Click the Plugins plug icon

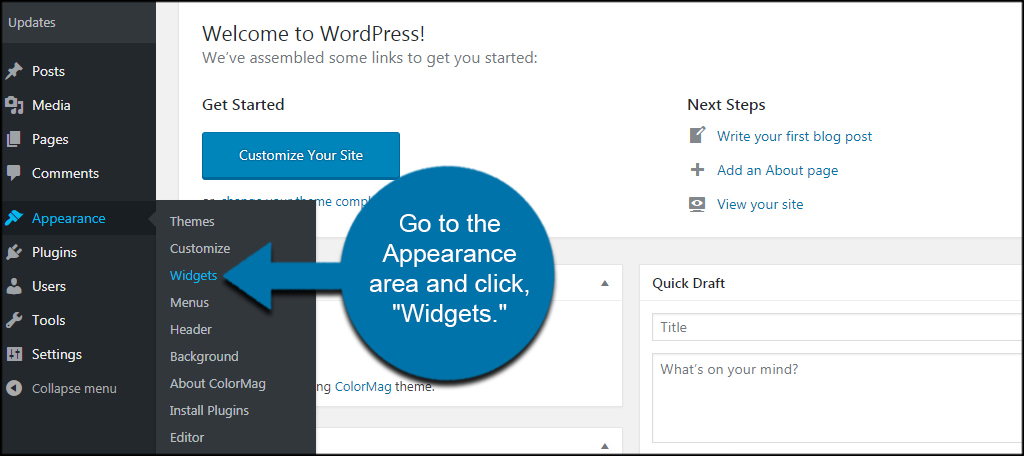click(14, 252)
